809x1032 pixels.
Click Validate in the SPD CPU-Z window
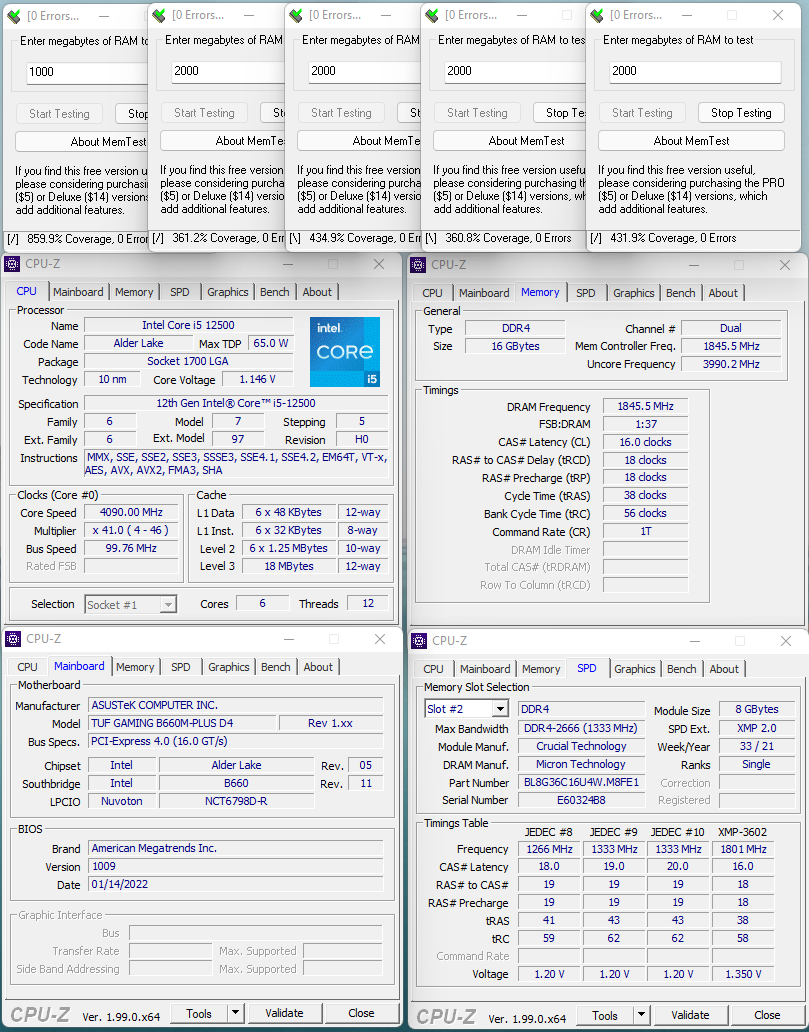(x=691, y=1015)
